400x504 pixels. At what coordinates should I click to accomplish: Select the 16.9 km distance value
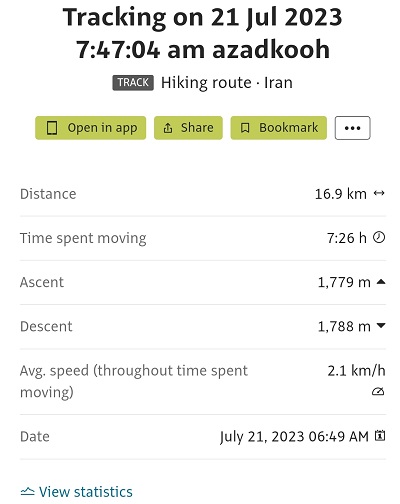click(341, 194)
